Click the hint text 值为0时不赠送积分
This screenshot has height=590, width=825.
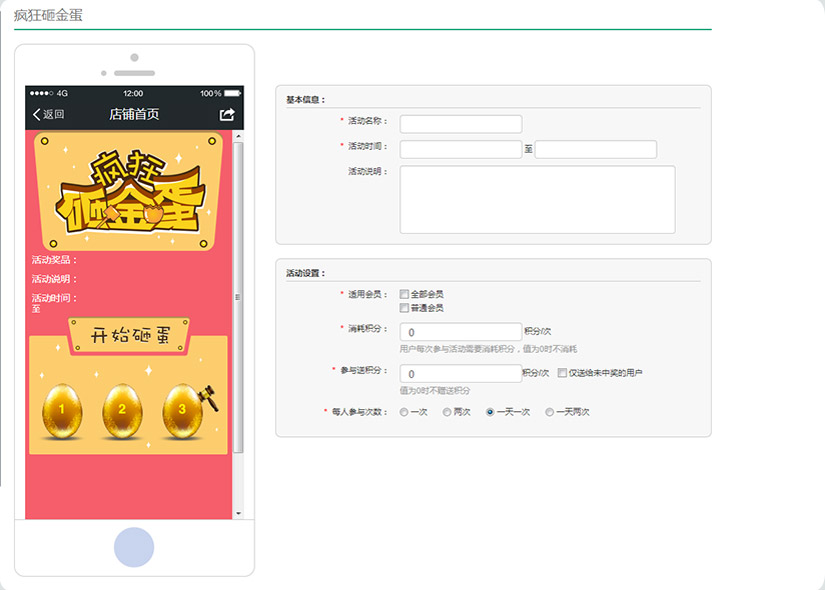click(435, 391)
